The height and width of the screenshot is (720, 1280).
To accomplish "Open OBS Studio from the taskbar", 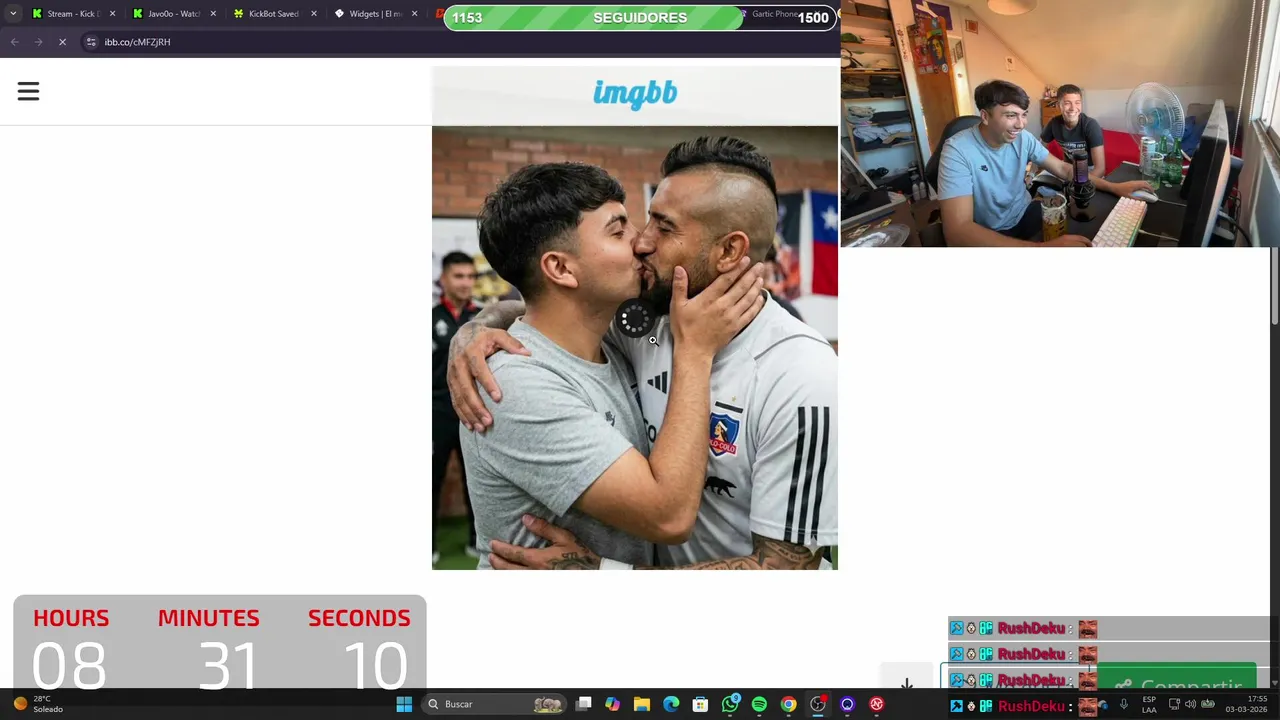I will coord(818,704).
